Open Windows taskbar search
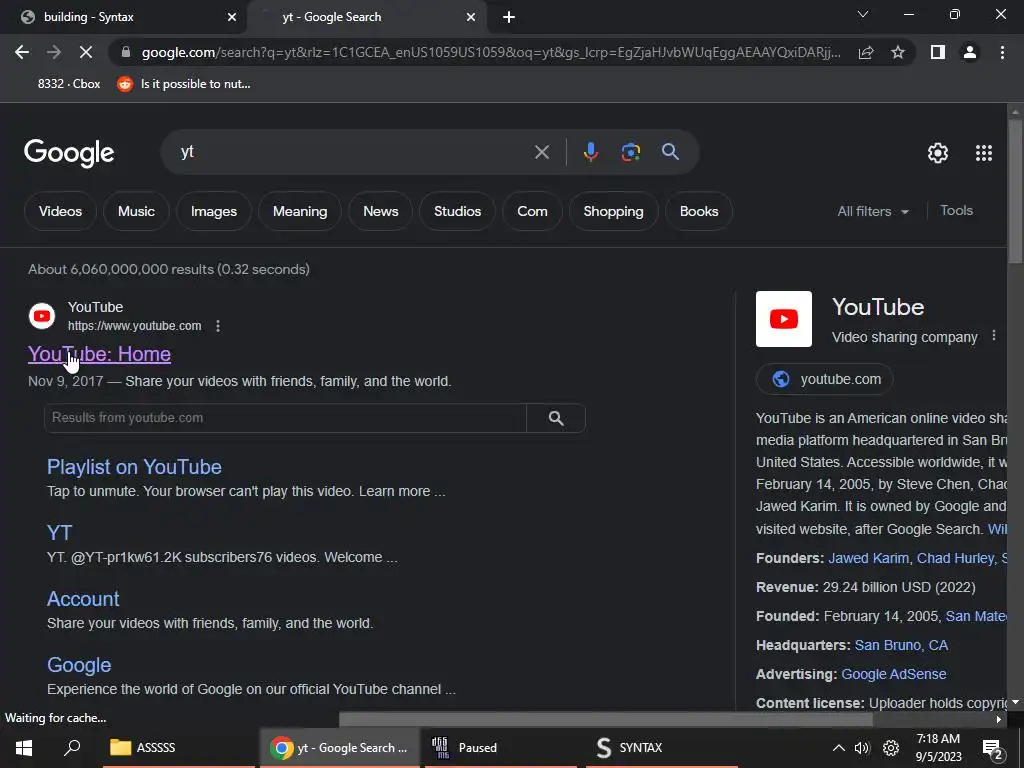This screenshot has width=1024, height=768. (x=72, y=748)
